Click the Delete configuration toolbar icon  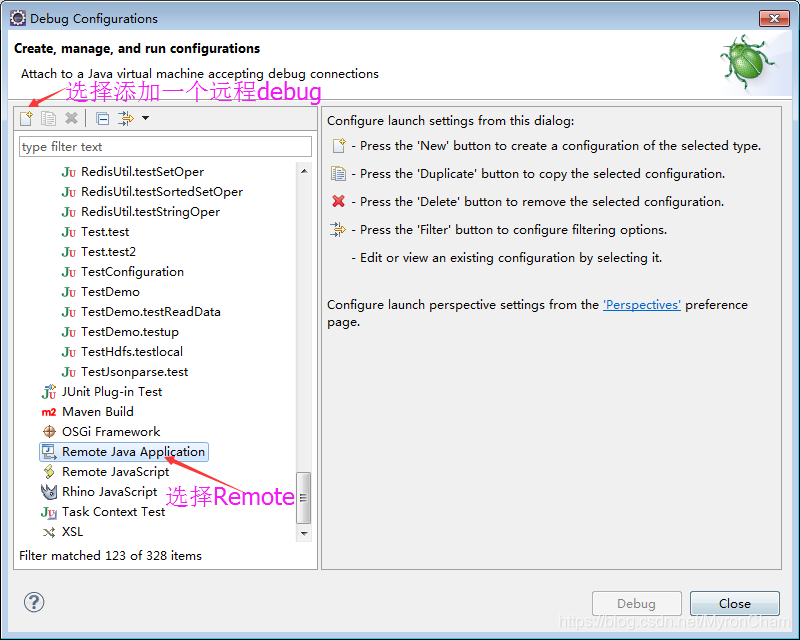[71, 118]
